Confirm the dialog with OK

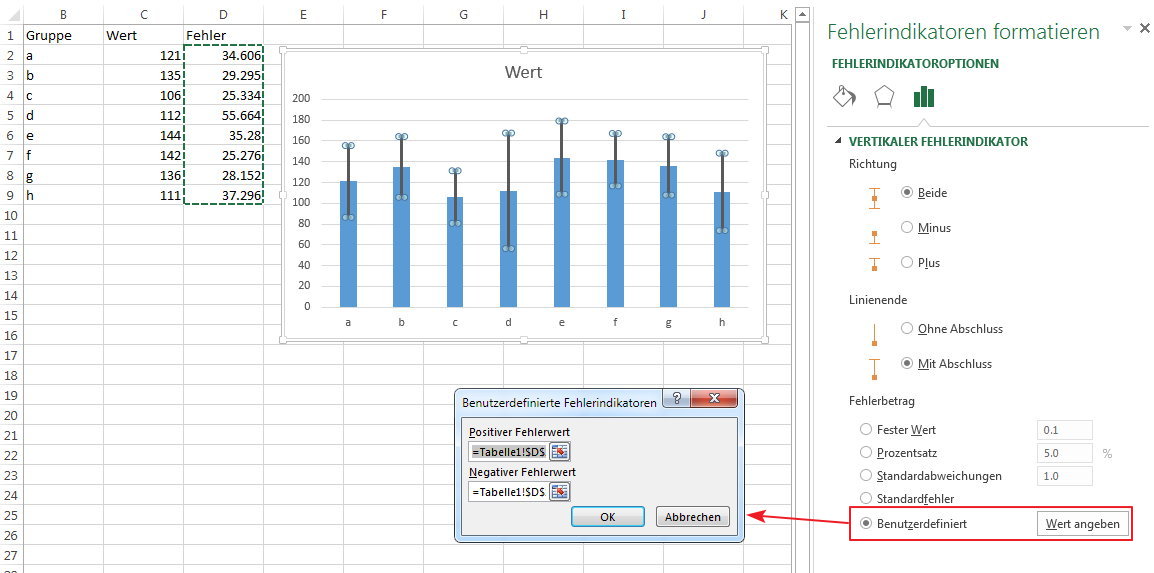pos(607,516)
